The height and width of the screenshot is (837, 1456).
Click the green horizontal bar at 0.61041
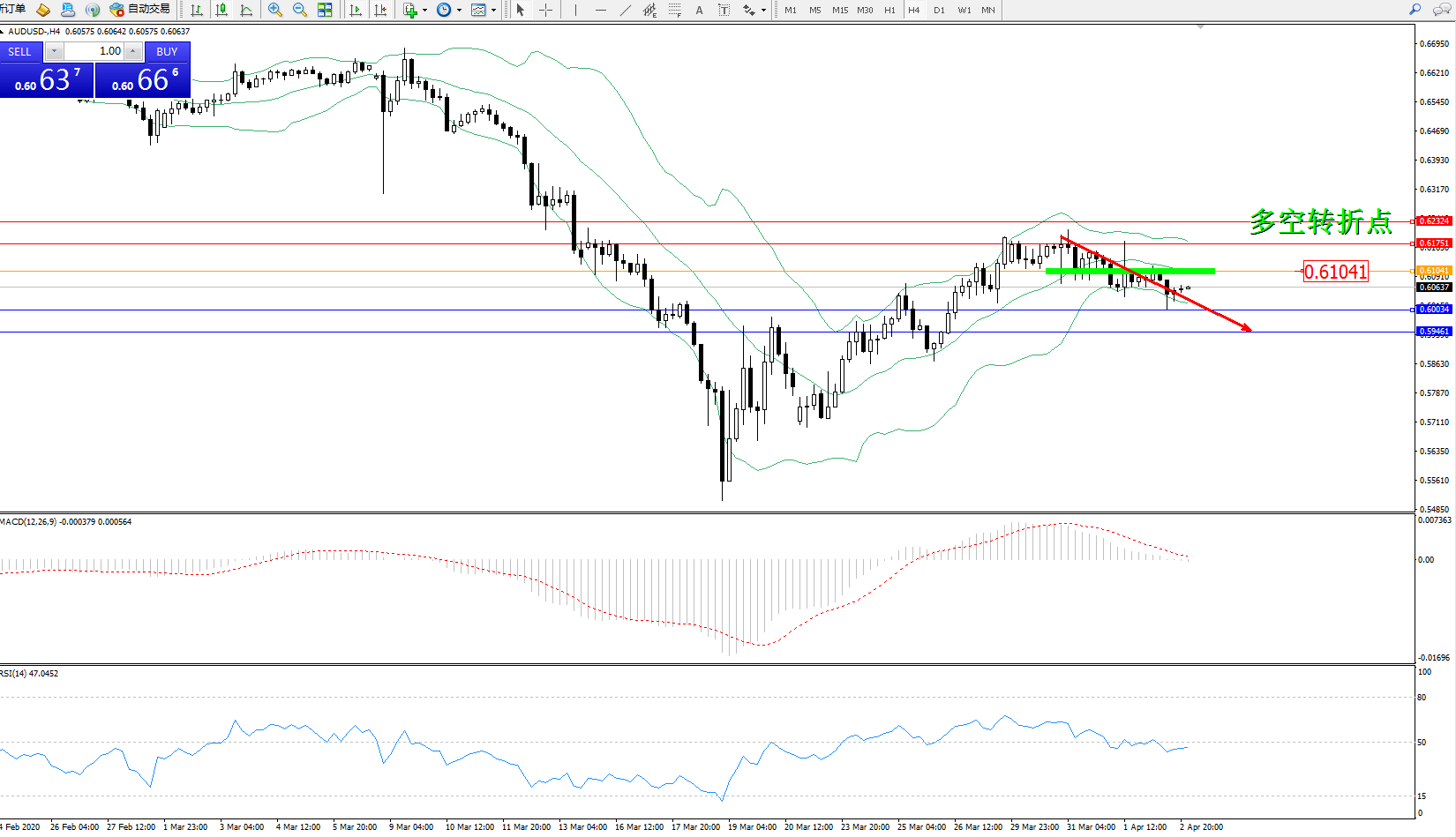click(1130, 271)
